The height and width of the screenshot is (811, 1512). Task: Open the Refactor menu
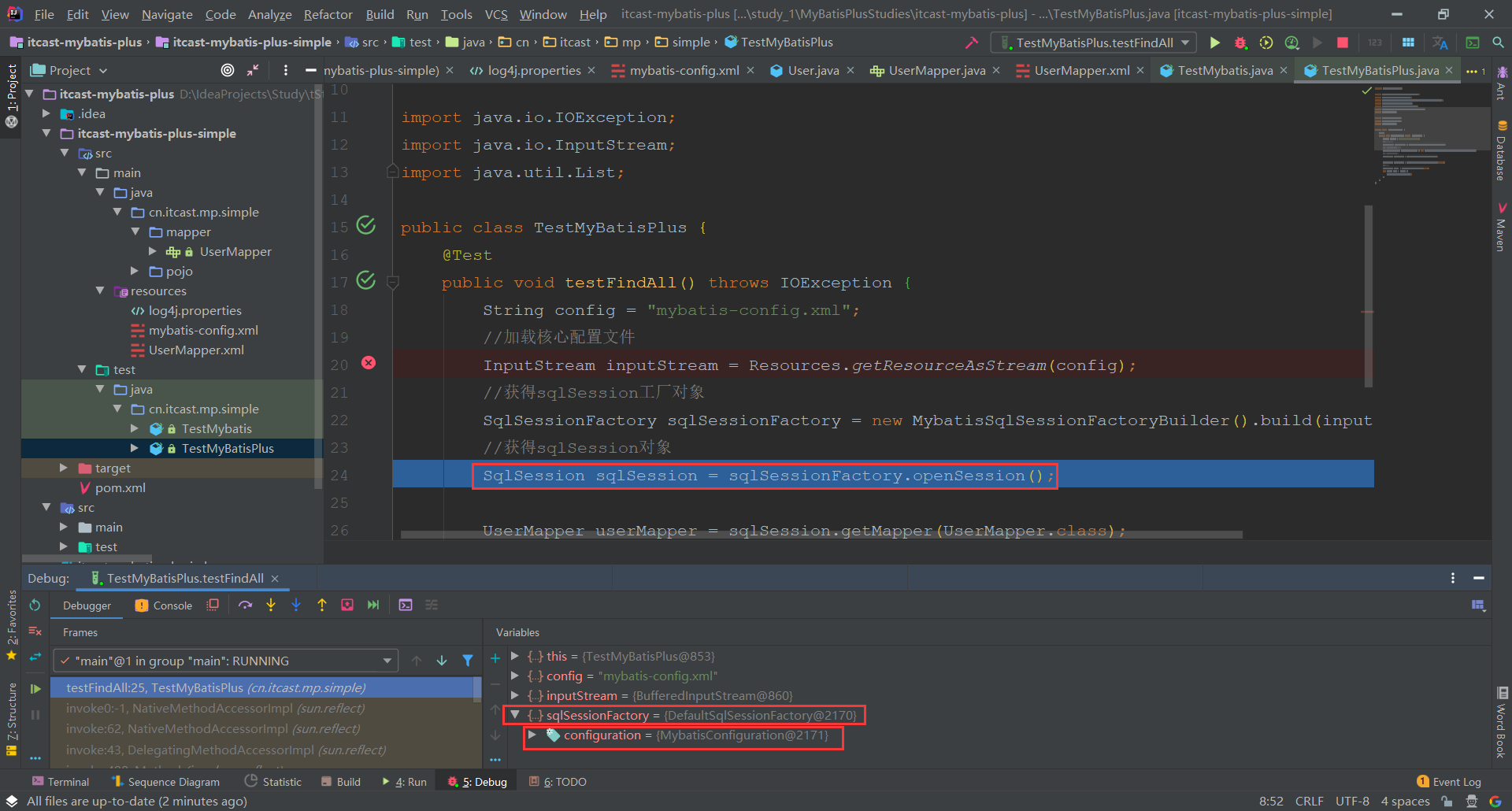(x=328, y=14)
